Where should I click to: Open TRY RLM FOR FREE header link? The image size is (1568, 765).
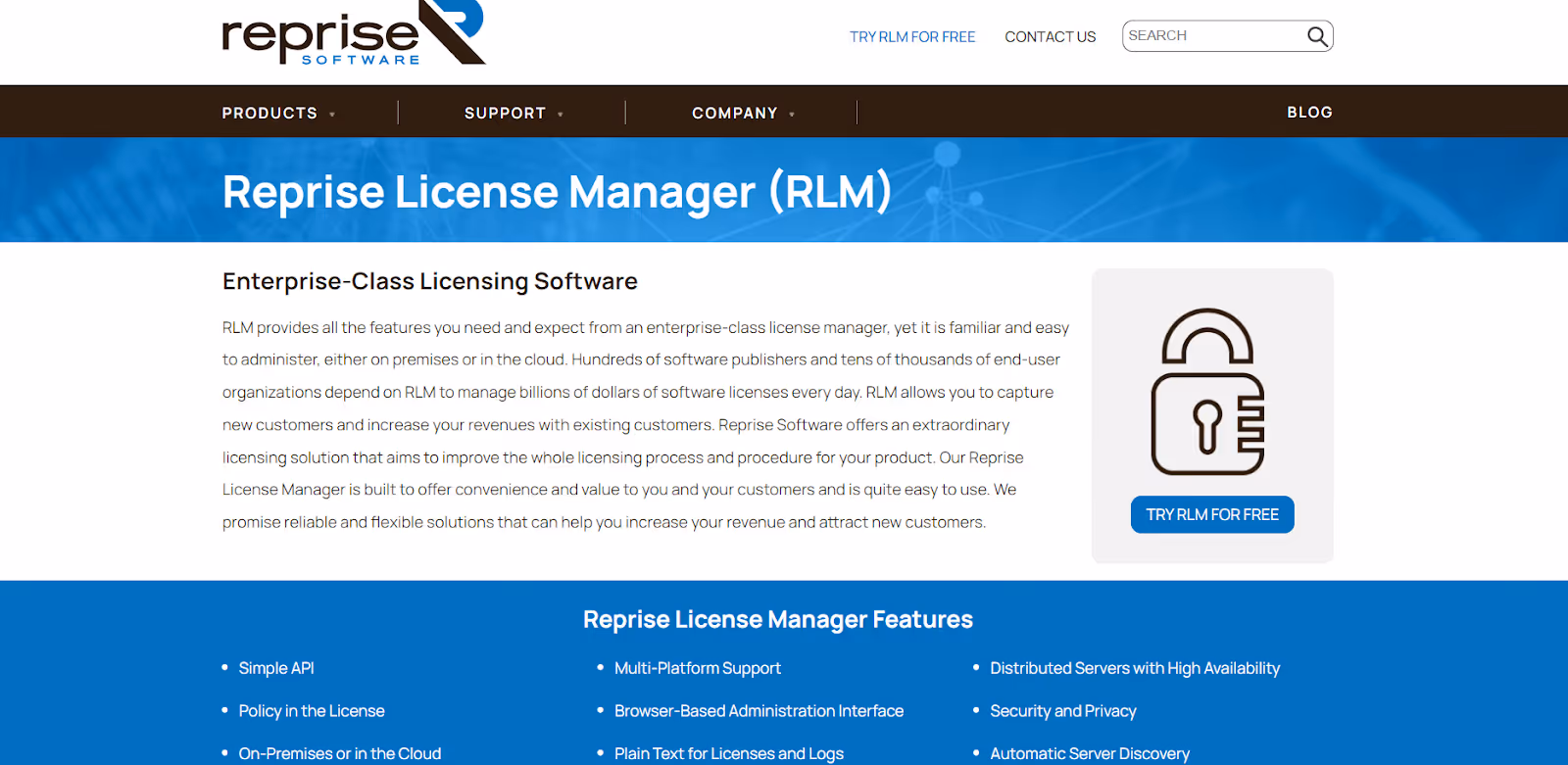coord(912,36)
